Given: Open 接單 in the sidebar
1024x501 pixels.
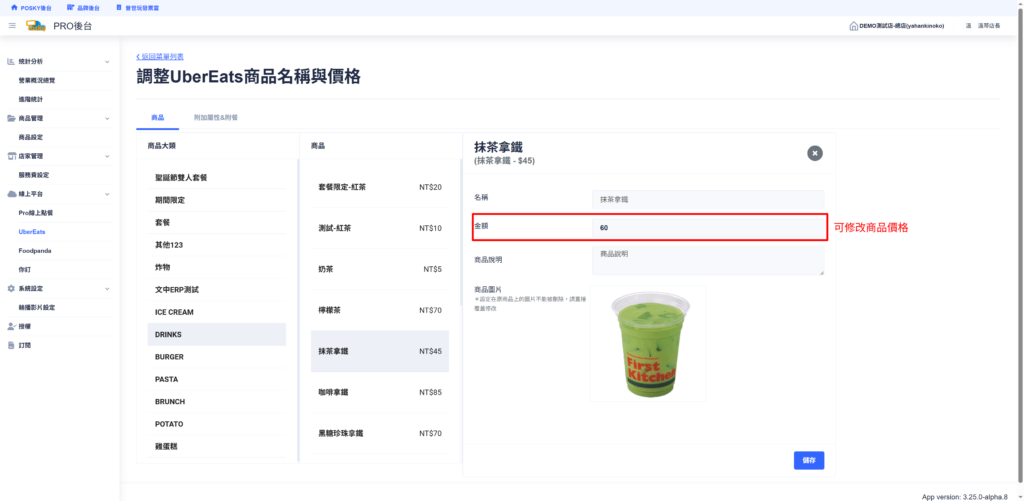Looking at the screenshot, I should [24, 326].
